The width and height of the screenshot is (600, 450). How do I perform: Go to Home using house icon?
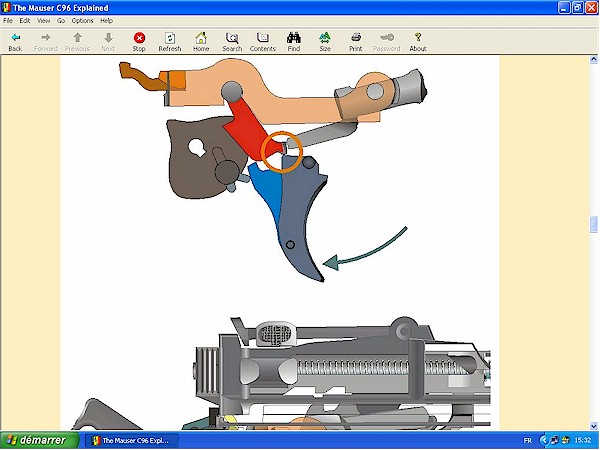pyautogui.click(x=201, y=42)
